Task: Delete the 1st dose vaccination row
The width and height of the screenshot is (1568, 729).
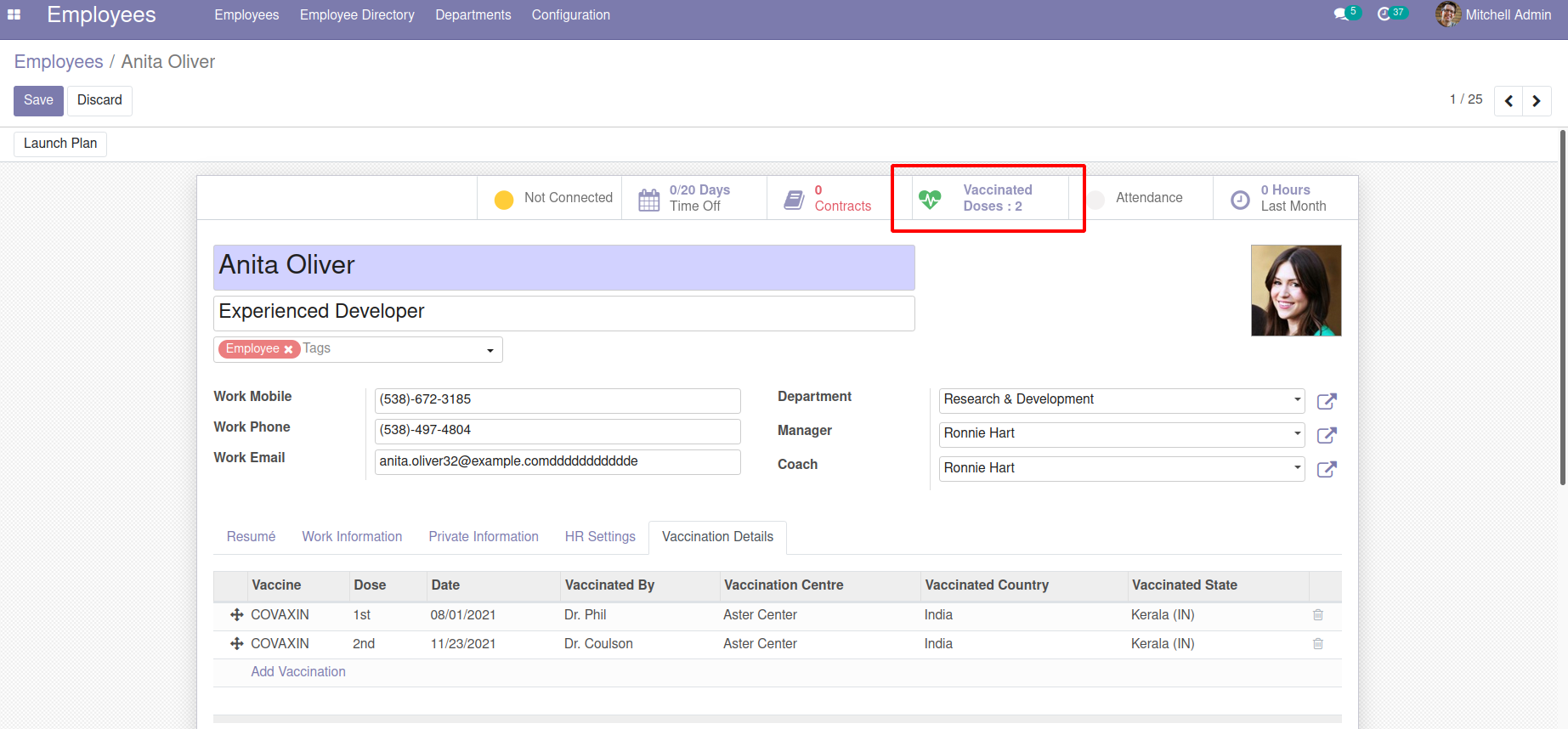Action: 1318,615
